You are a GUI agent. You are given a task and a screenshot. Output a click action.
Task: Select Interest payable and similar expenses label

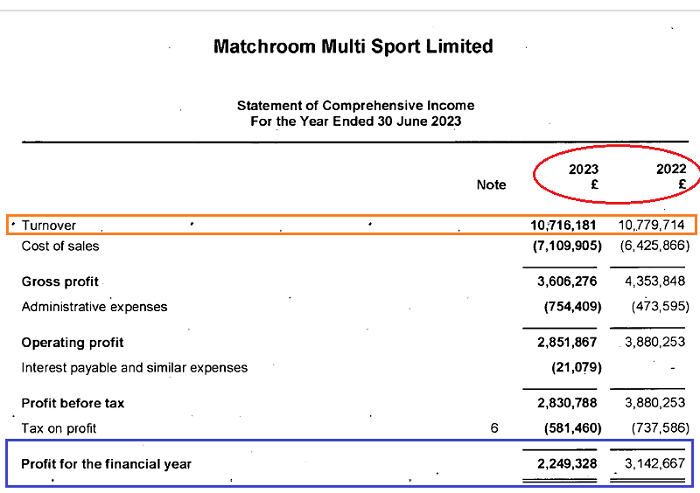coord(134,368)
